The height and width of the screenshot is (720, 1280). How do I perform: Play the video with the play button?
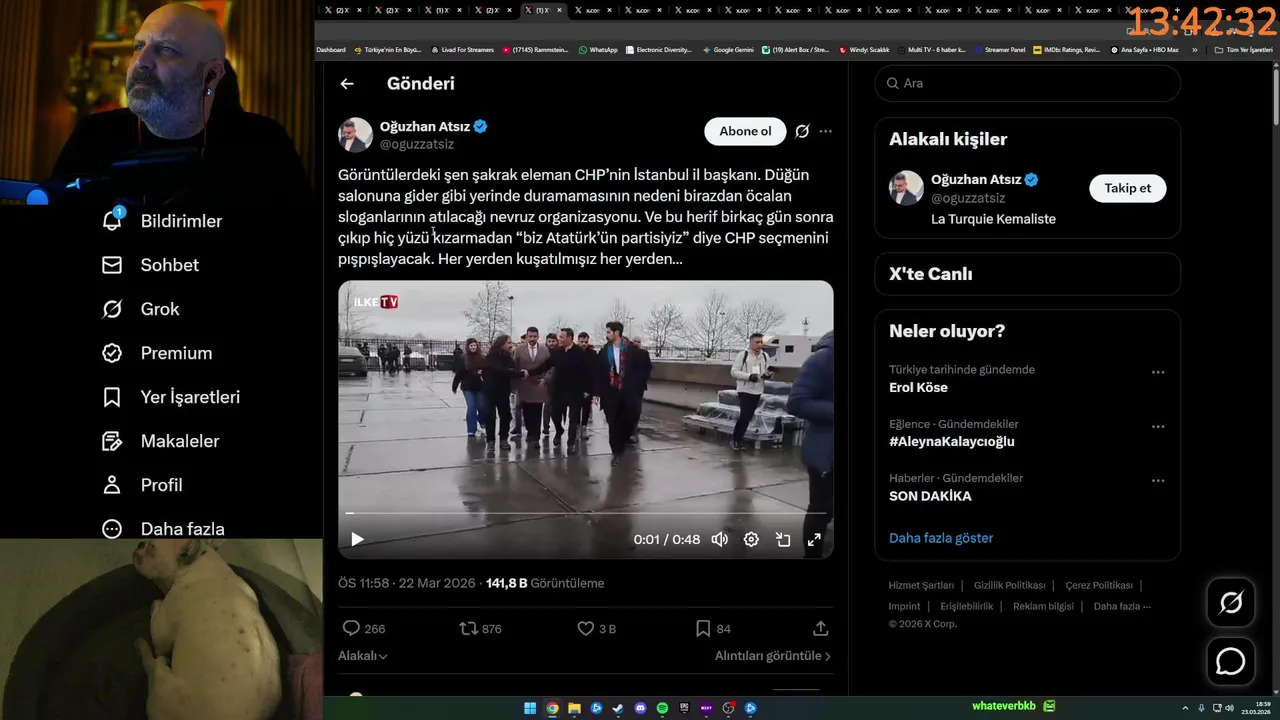[357, 539]
